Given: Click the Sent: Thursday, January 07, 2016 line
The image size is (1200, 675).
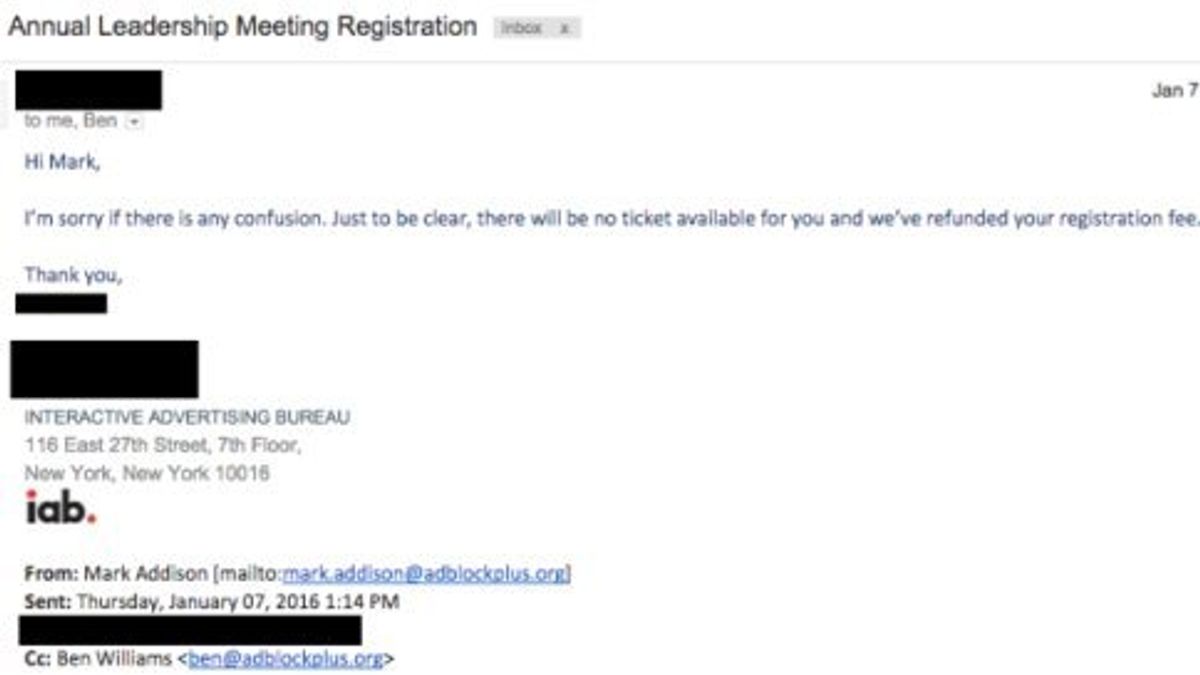Looking at the screenshot, I should point(212,602).
